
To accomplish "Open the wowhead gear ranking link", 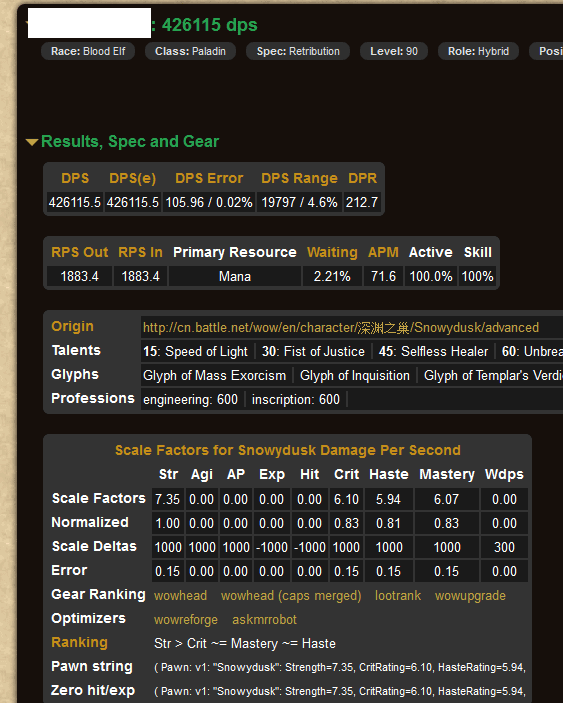I will [x=180, y=595].
